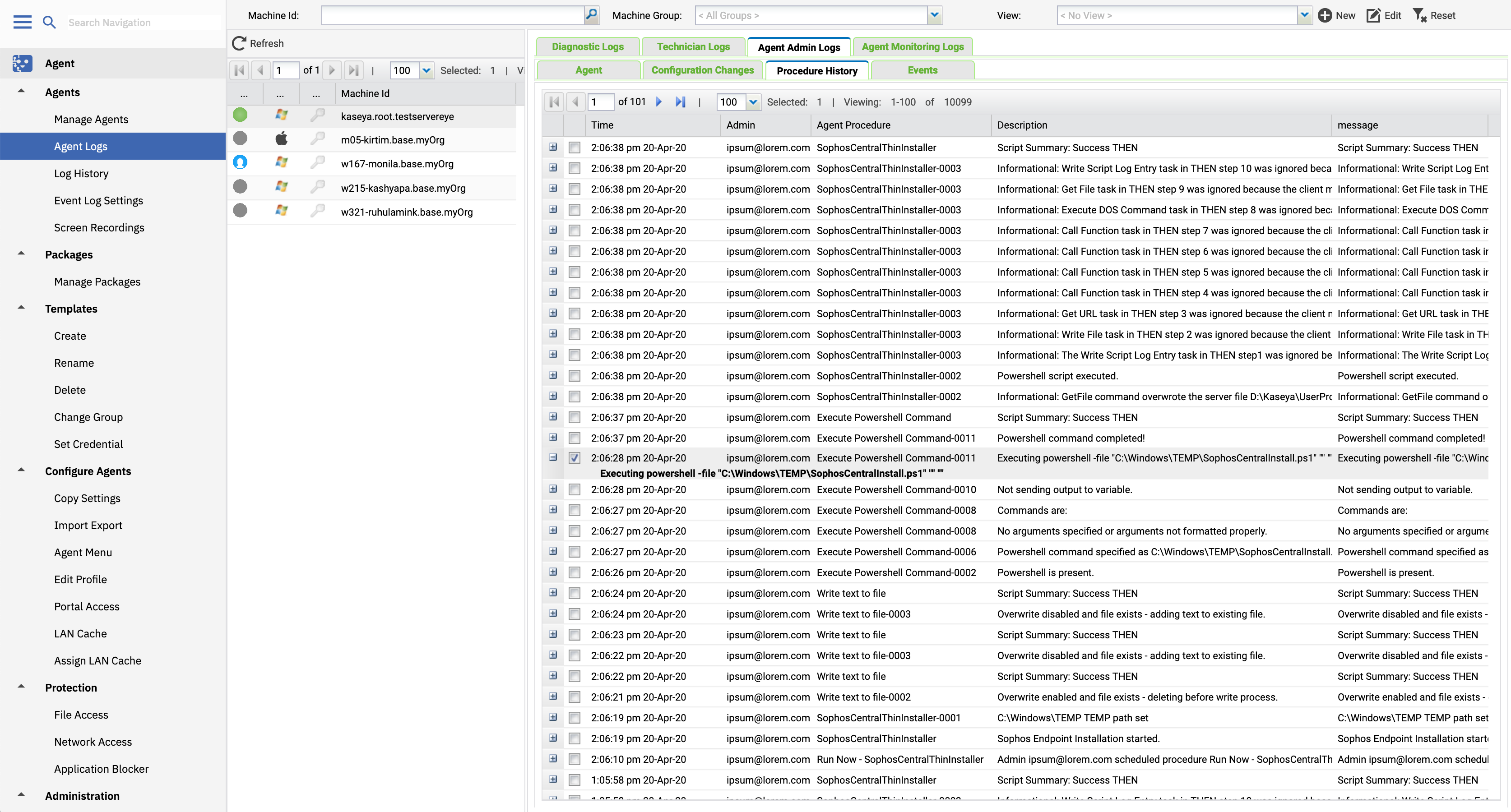Open the Machine Group dropdown

coord(934,15)
